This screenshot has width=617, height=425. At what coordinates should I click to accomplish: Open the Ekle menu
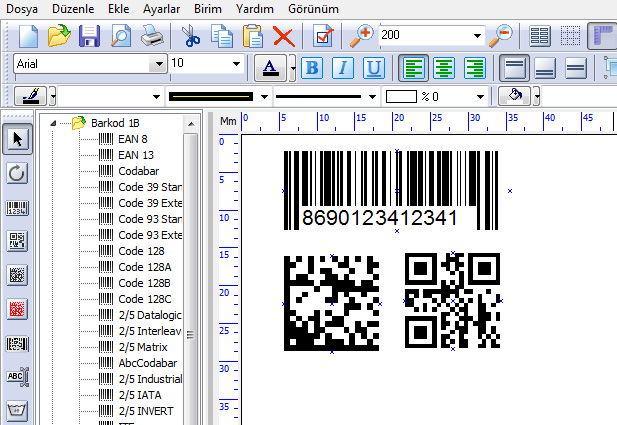tap(118, 9)
